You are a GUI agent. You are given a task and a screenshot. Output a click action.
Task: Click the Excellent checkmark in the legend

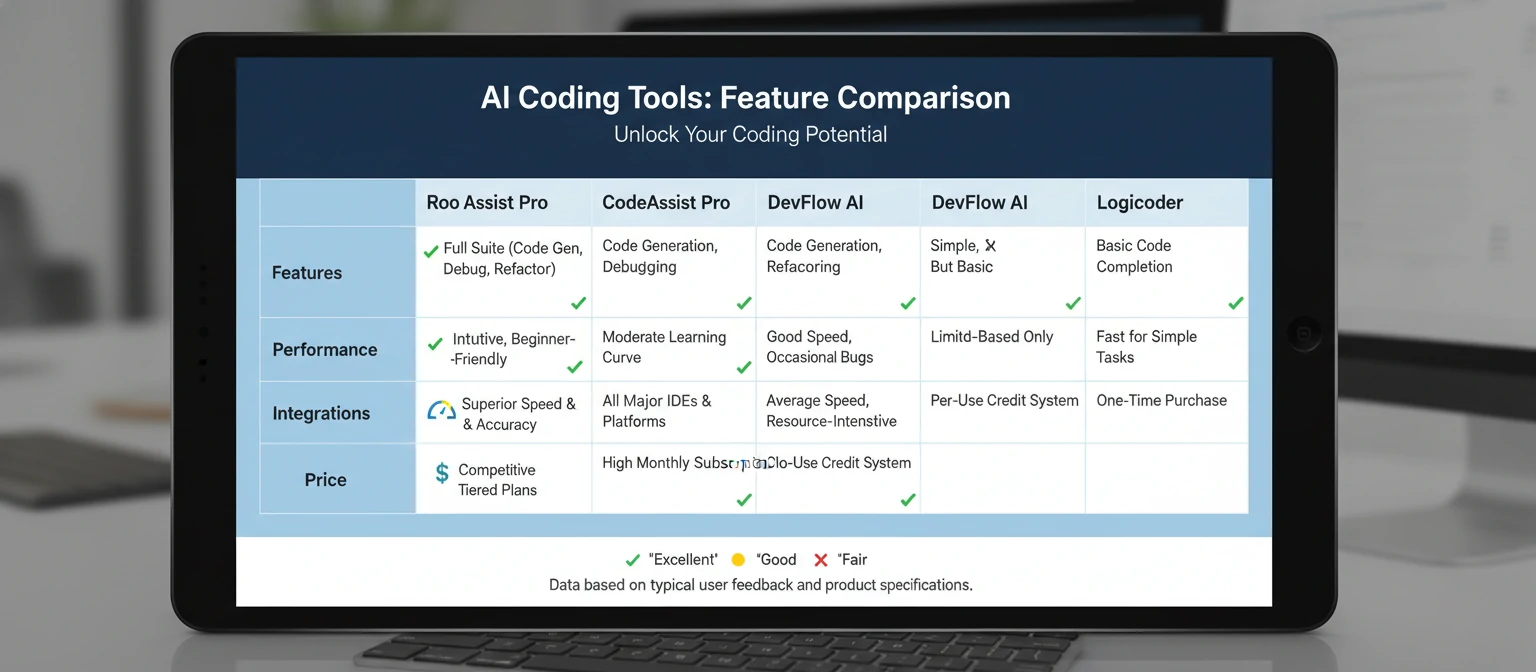pos(632,559)
